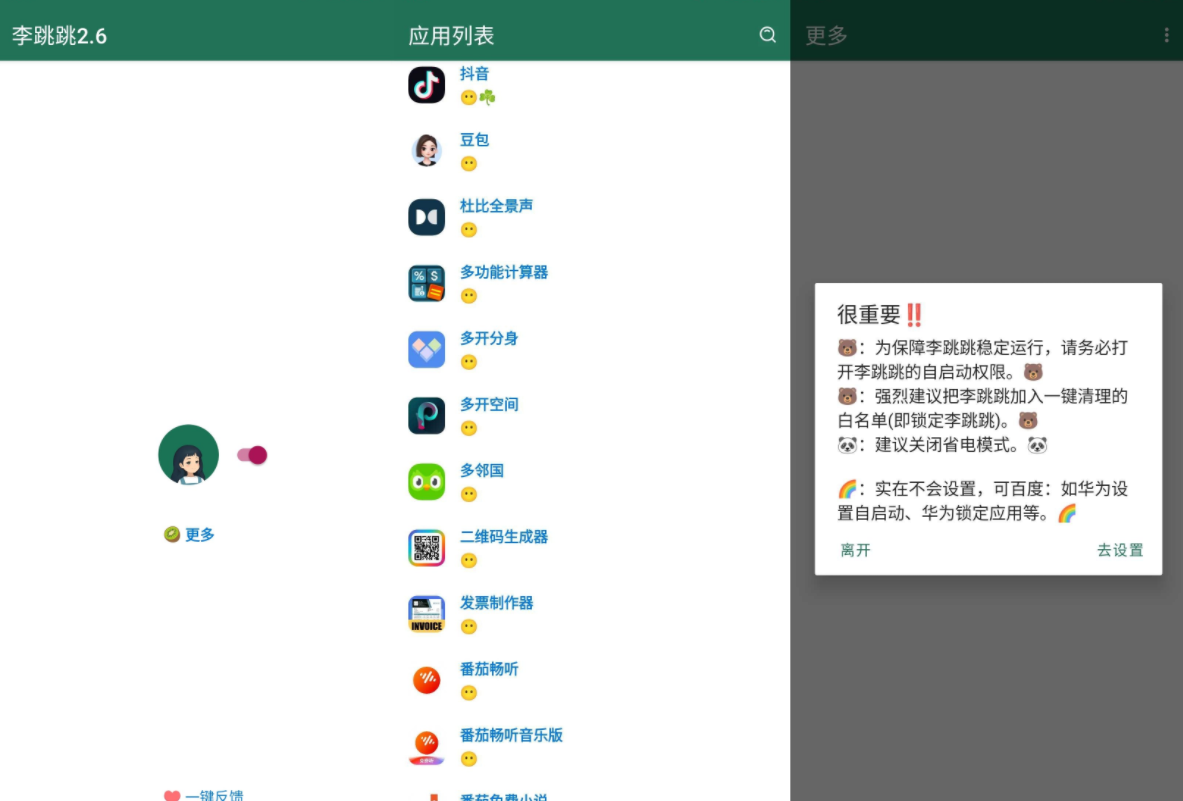Select the 发票制作器 invoice icon
Viewport: 1183px width, 801px height.
point(426,614)
